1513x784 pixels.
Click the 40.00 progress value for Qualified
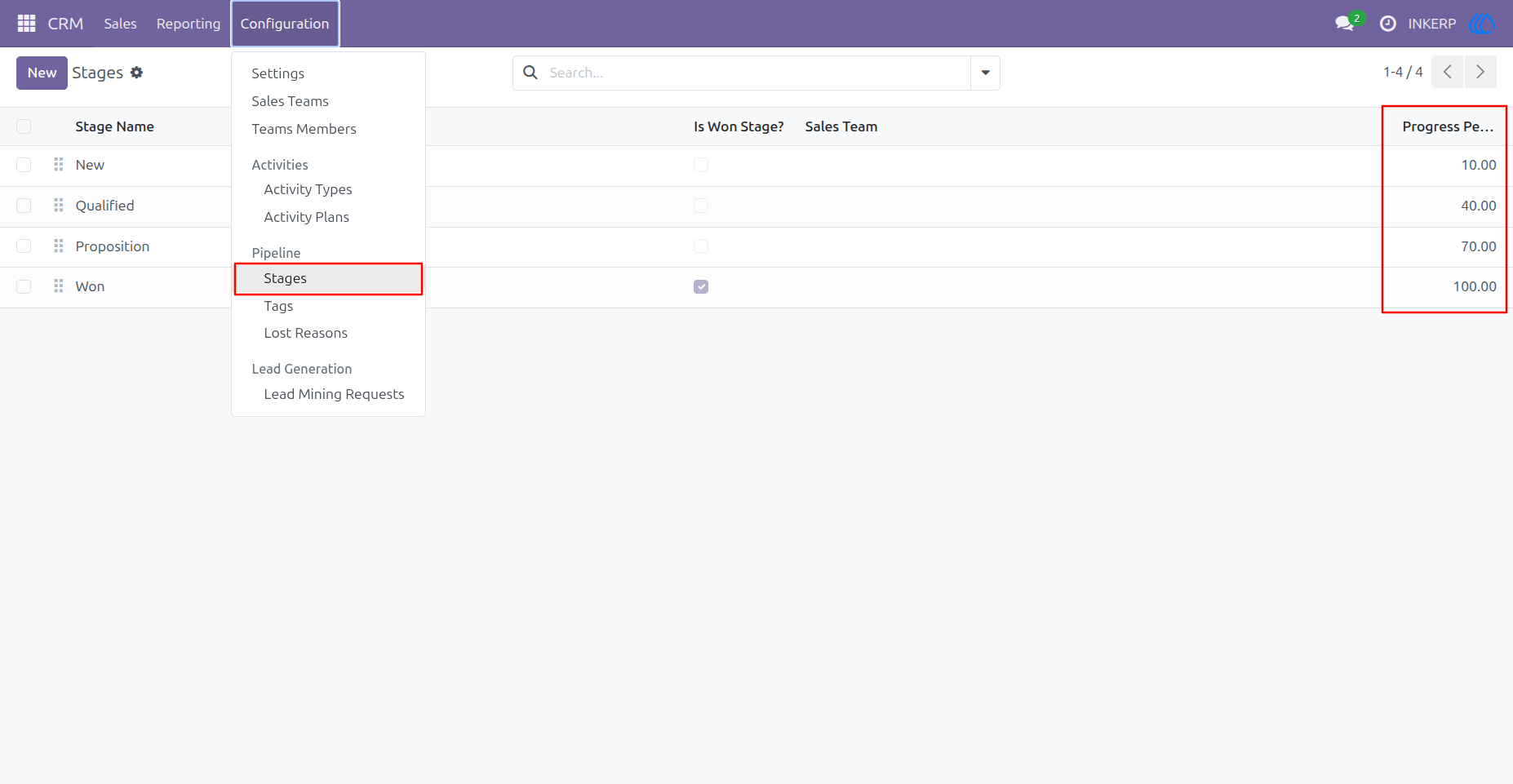click(1479, 206)
